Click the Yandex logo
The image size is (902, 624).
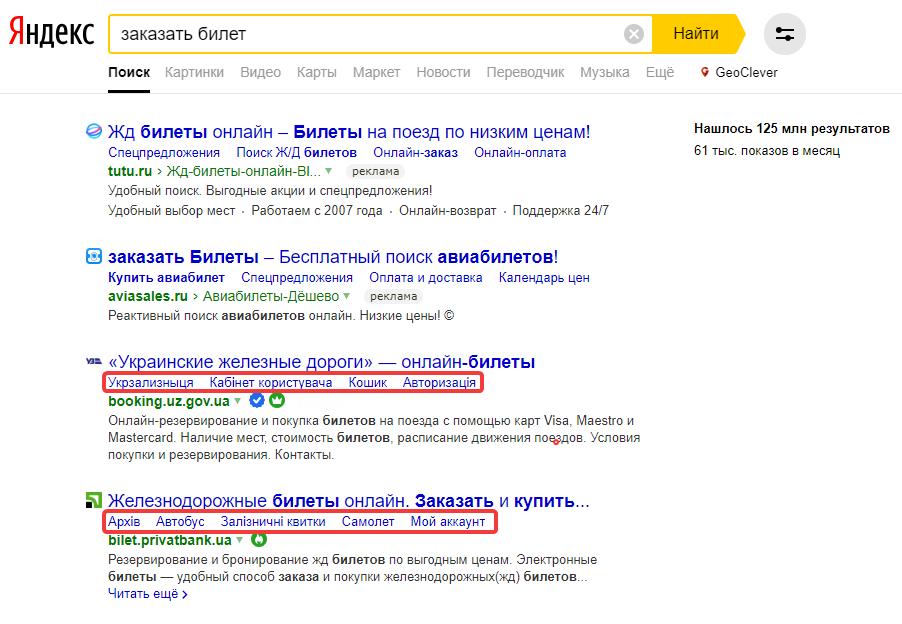[52, 34]
